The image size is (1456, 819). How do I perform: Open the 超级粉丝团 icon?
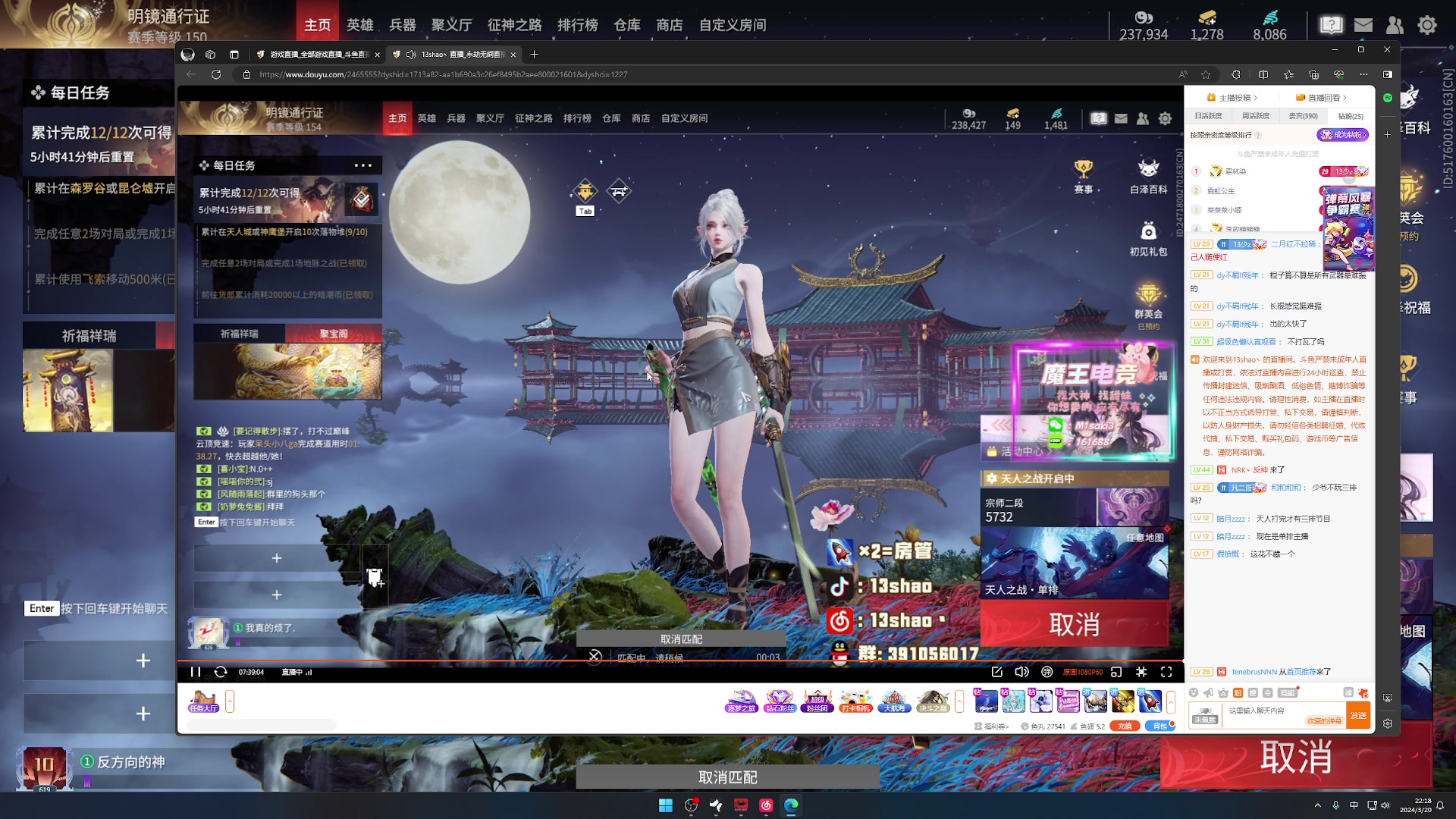tap(817, 701)
